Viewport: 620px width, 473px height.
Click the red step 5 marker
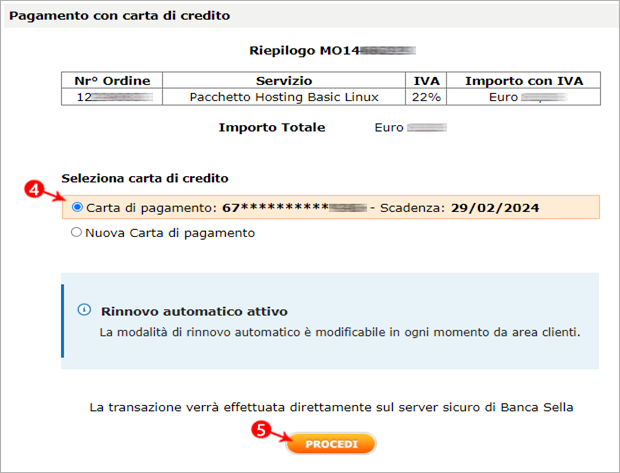click(261, 429)
